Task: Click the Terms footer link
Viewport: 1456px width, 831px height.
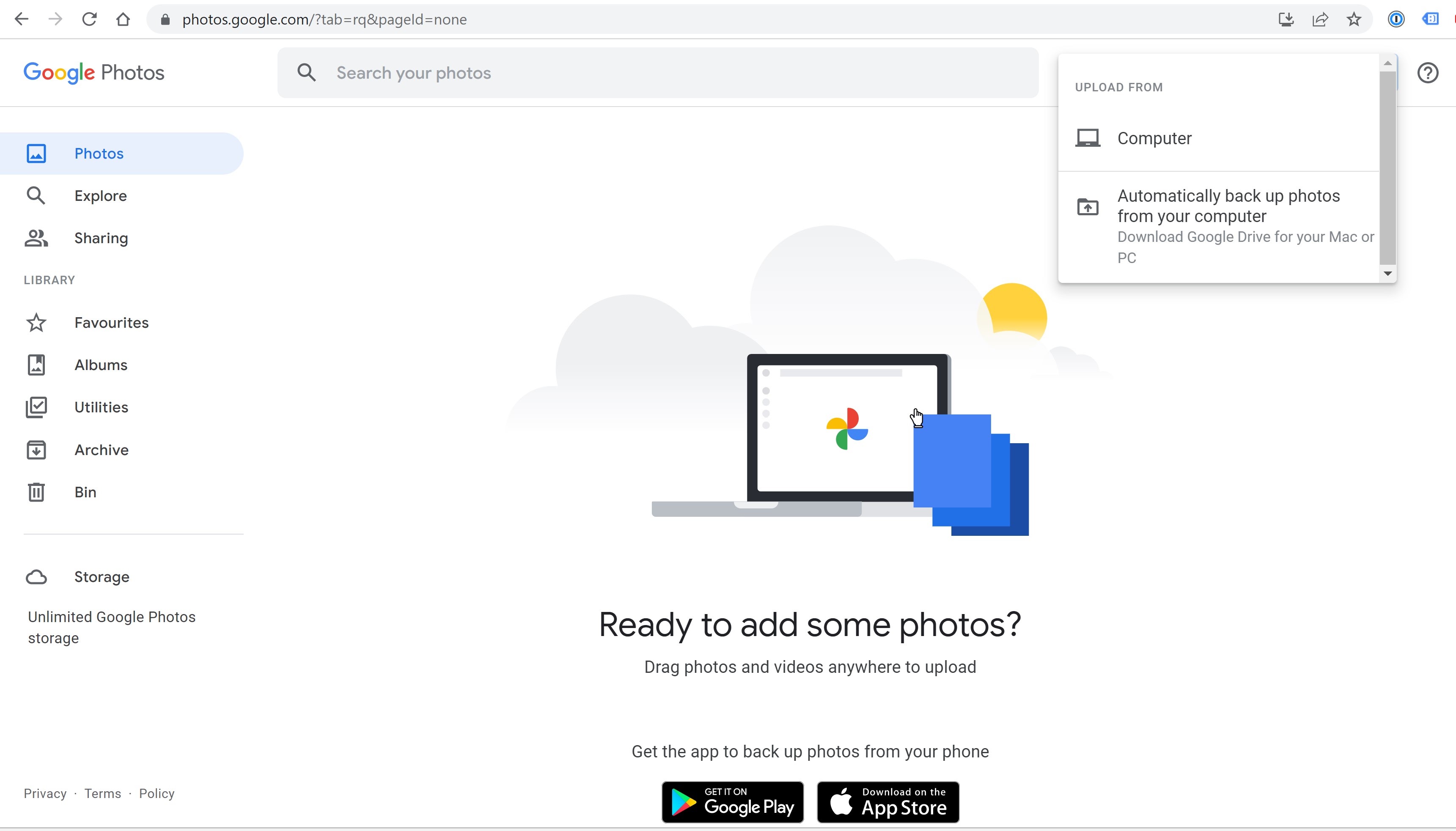Action: pyautogui.click(x=103, y=793)
